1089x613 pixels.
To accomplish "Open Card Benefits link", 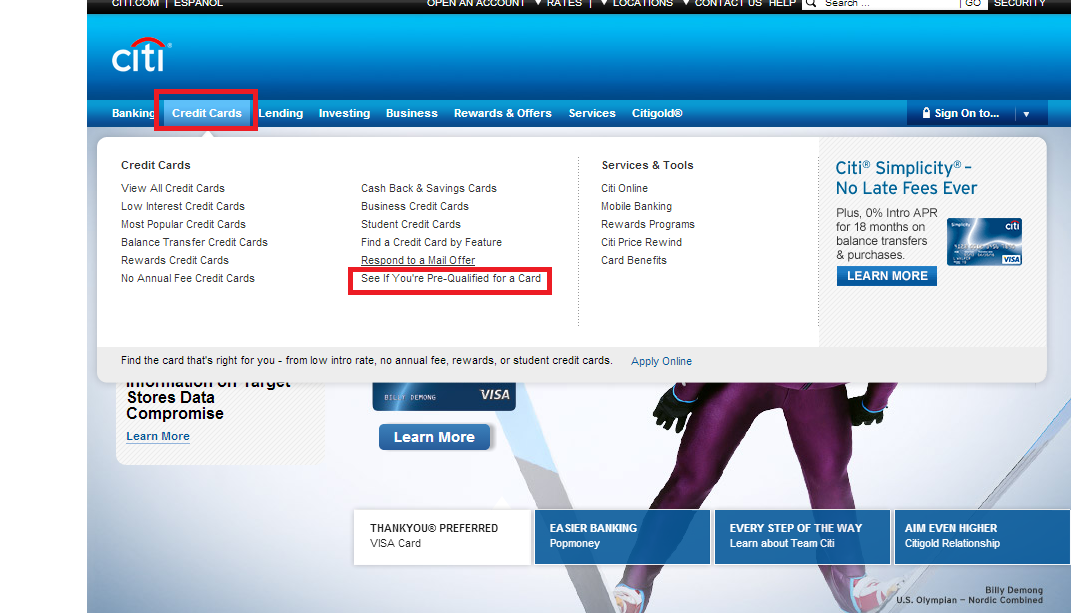I will 634,260.
